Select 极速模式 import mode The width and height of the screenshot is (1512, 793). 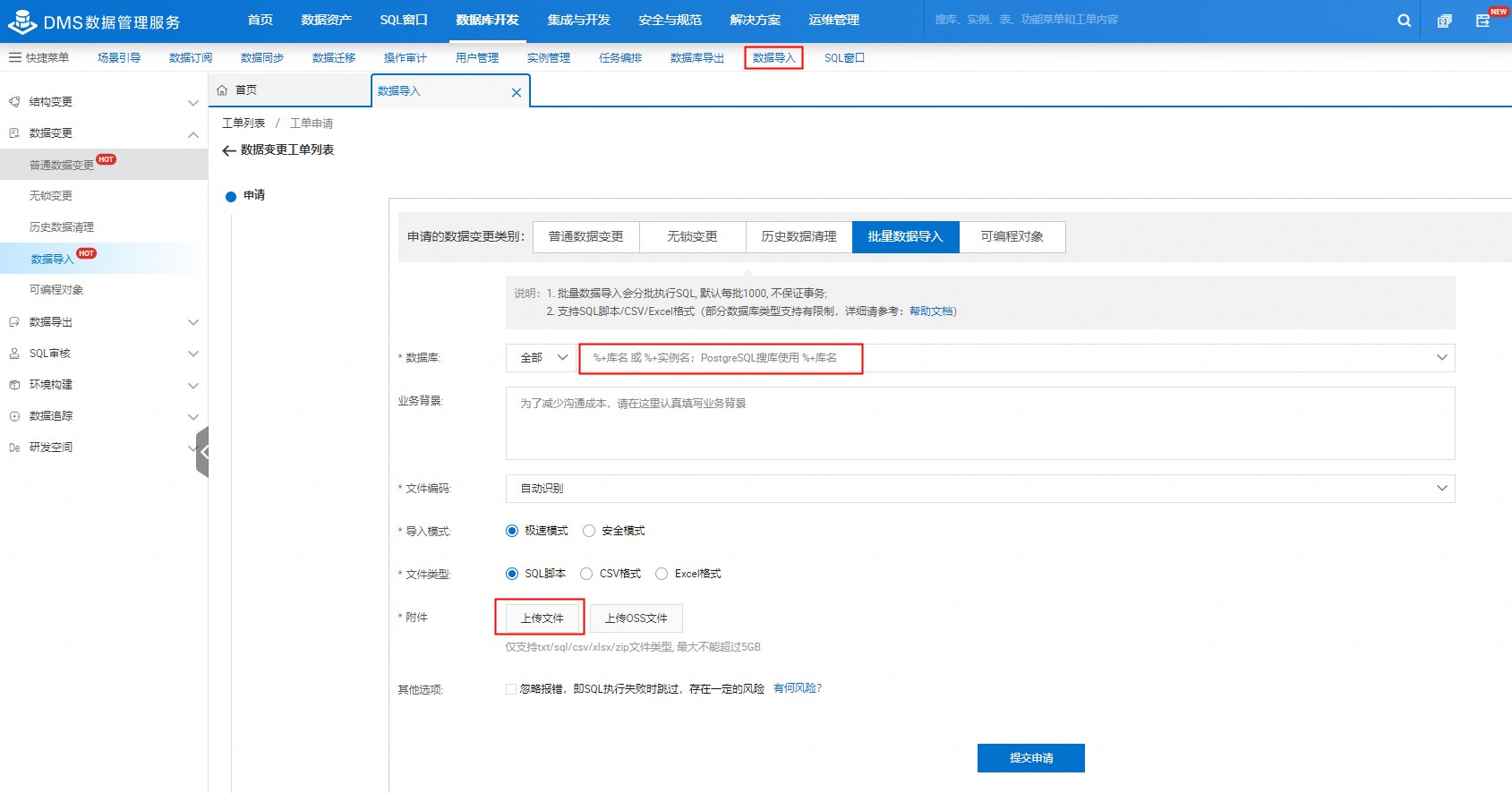click(512, 531)
